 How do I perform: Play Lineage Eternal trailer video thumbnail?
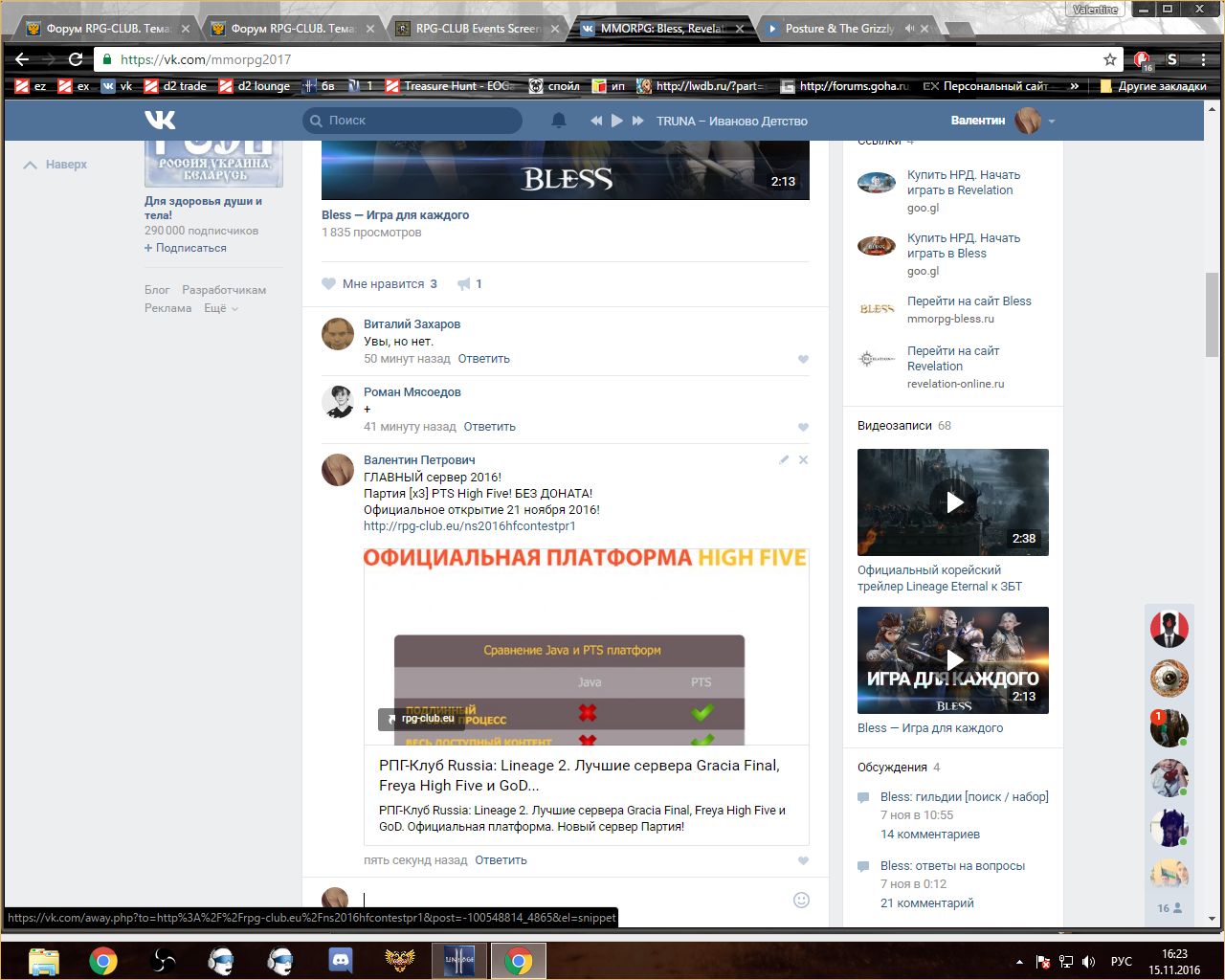pyautogui.click(x=953, y=502)
